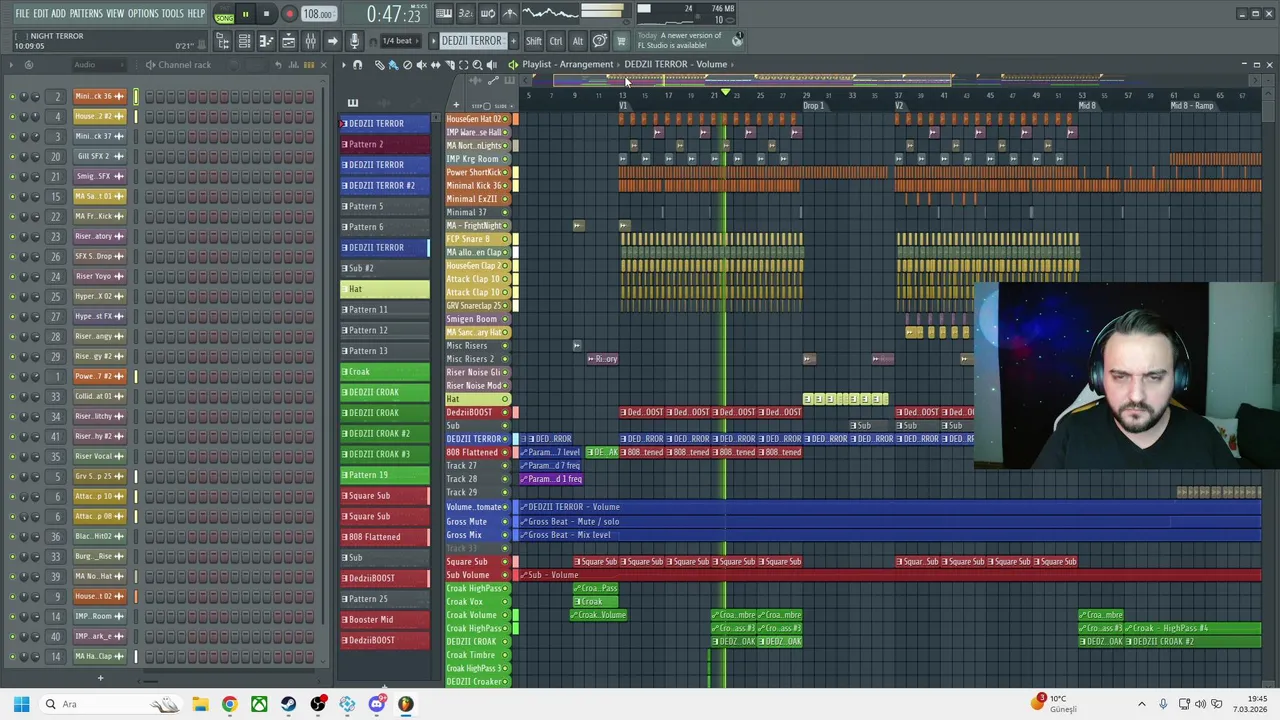
Task: Click the Alt button in toolbar
Action: point(578,41)
